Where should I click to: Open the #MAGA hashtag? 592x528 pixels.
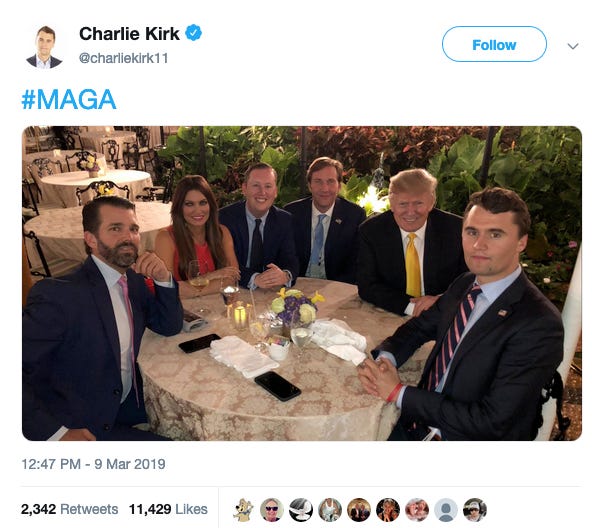69,99
